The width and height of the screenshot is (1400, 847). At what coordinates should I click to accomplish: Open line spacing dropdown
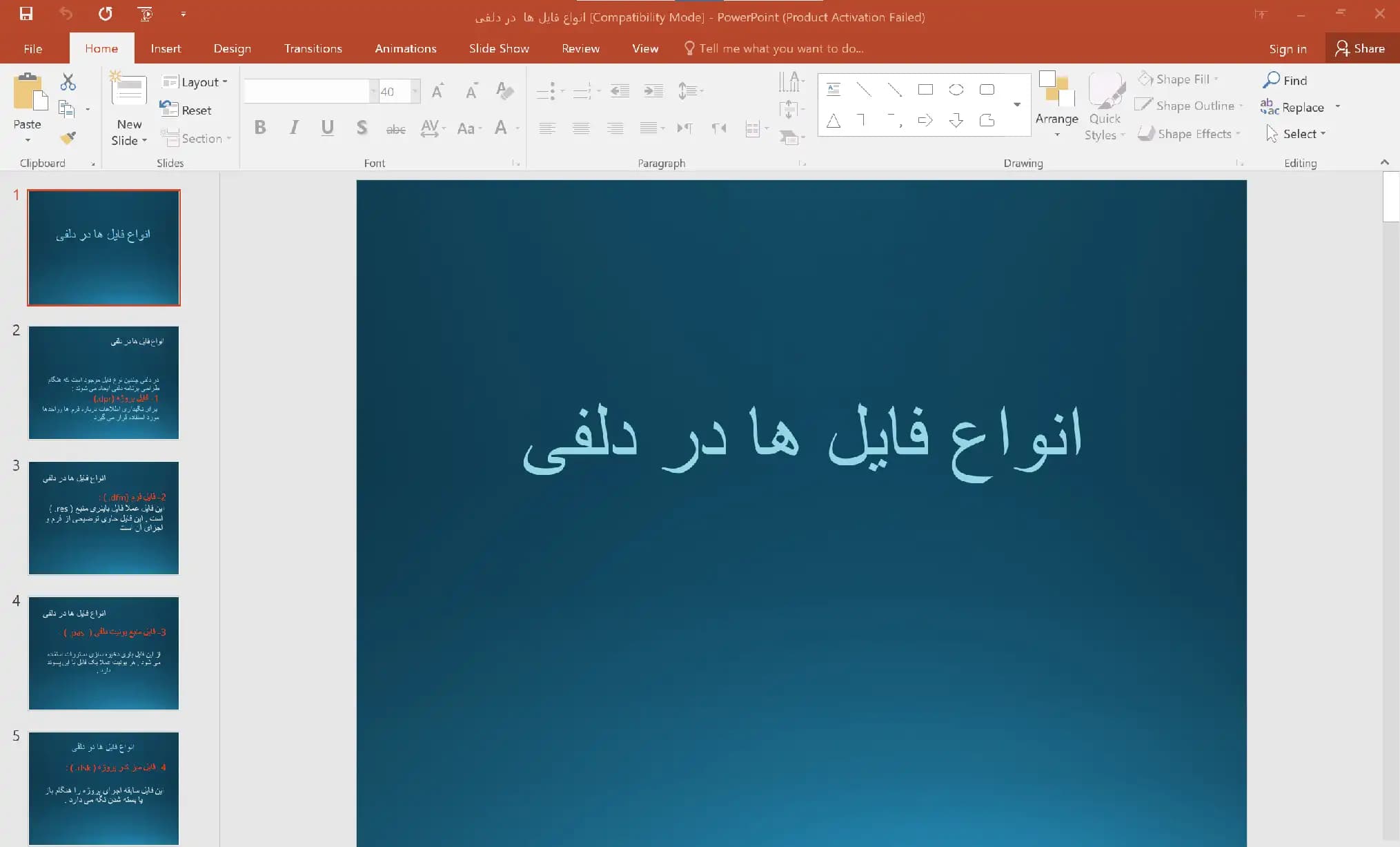(690, 90)
